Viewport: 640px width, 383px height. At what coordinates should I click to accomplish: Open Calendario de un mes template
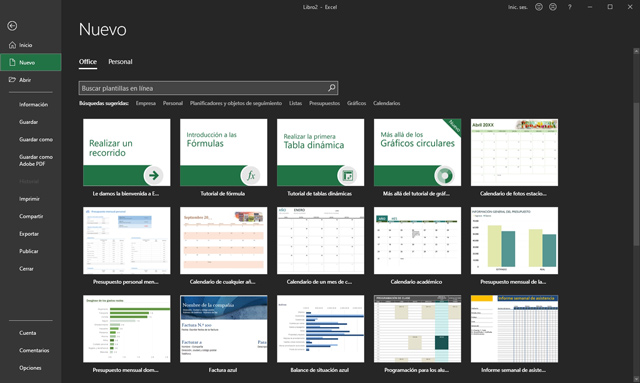tap(320, 240)
